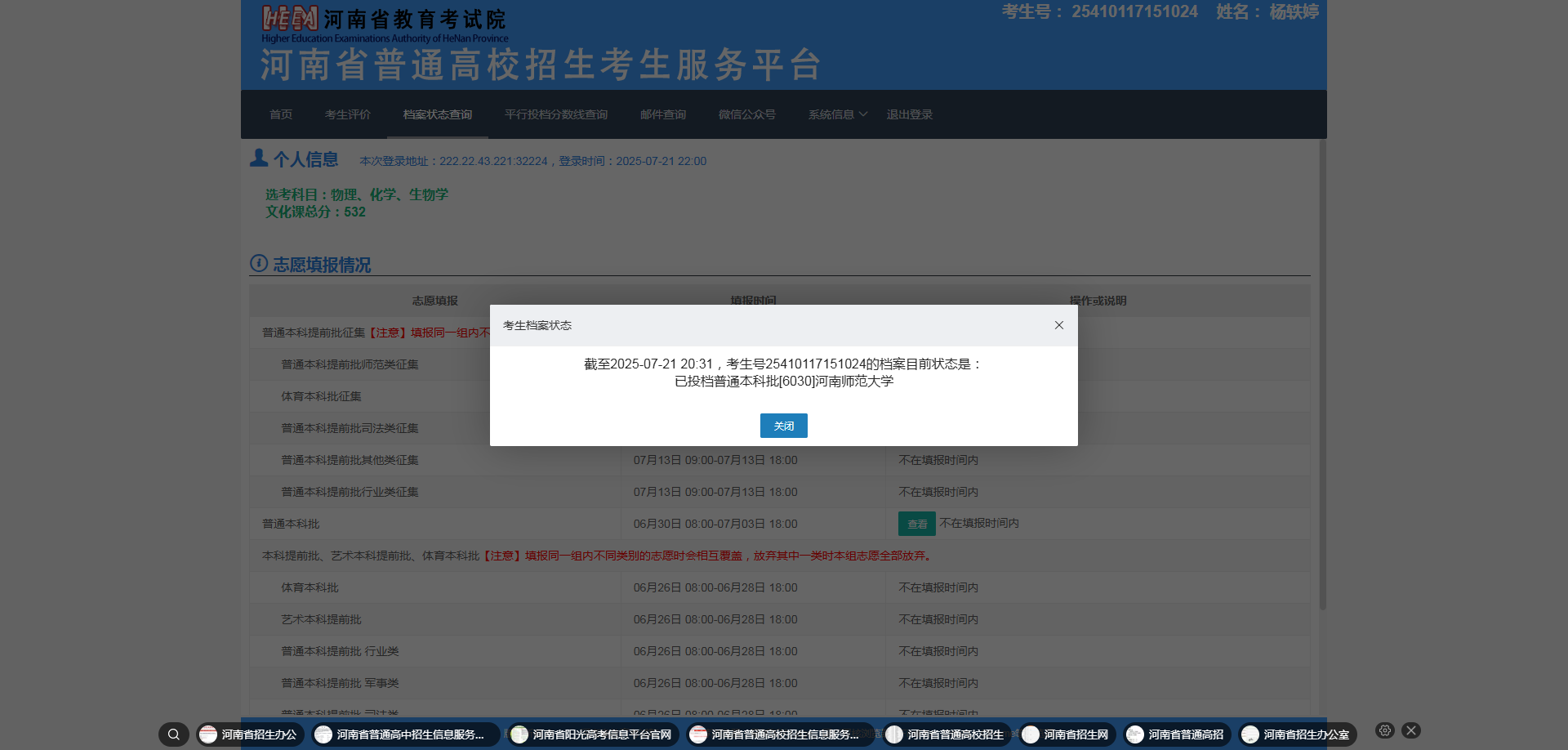Click the page's vertical scrollbar
Viewport: 1568px width, 750px height.
[x=1322, y=376]
